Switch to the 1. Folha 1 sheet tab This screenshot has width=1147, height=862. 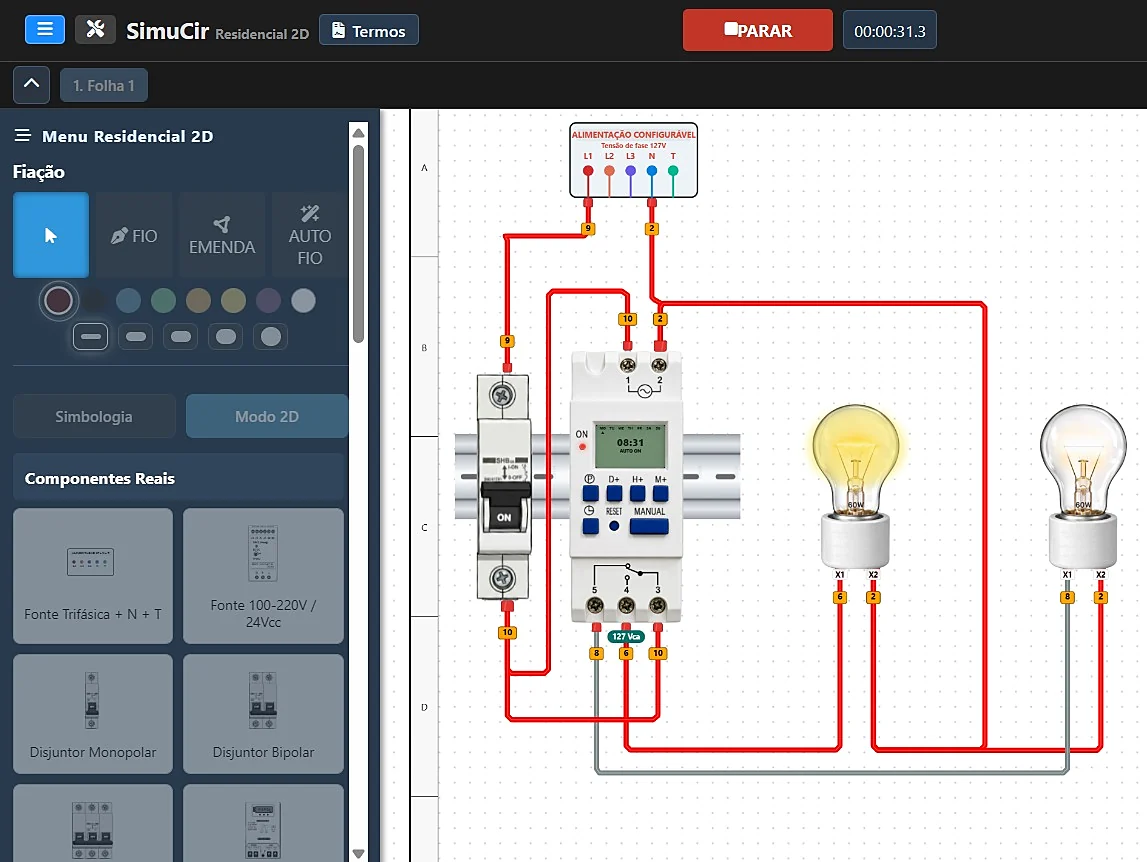104,86
